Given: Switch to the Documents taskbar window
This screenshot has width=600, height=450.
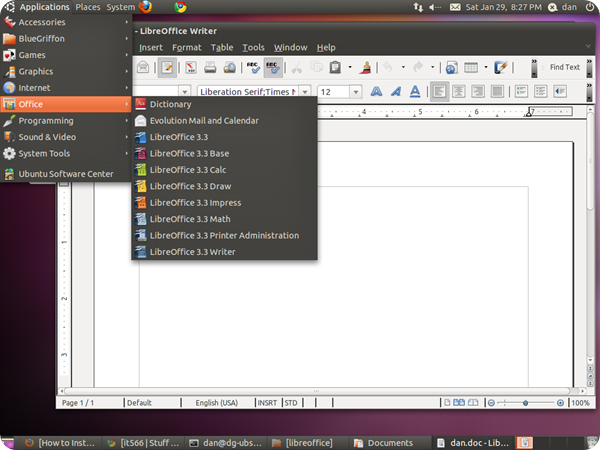Looking at the screenshot, I should pyautogui.click(x=390, y=443).
